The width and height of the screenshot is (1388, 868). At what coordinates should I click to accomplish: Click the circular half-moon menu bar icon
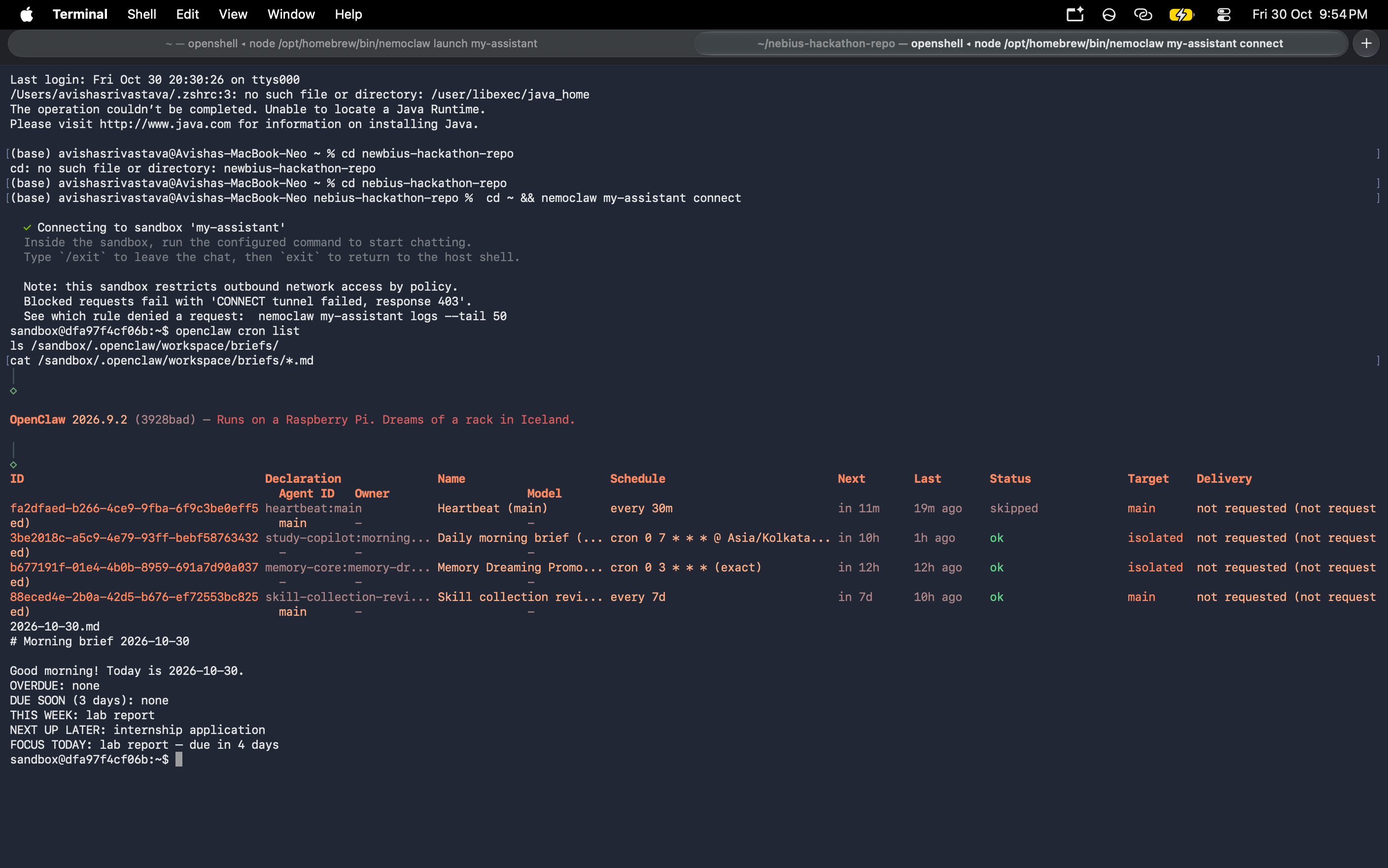click(1109, 14)
